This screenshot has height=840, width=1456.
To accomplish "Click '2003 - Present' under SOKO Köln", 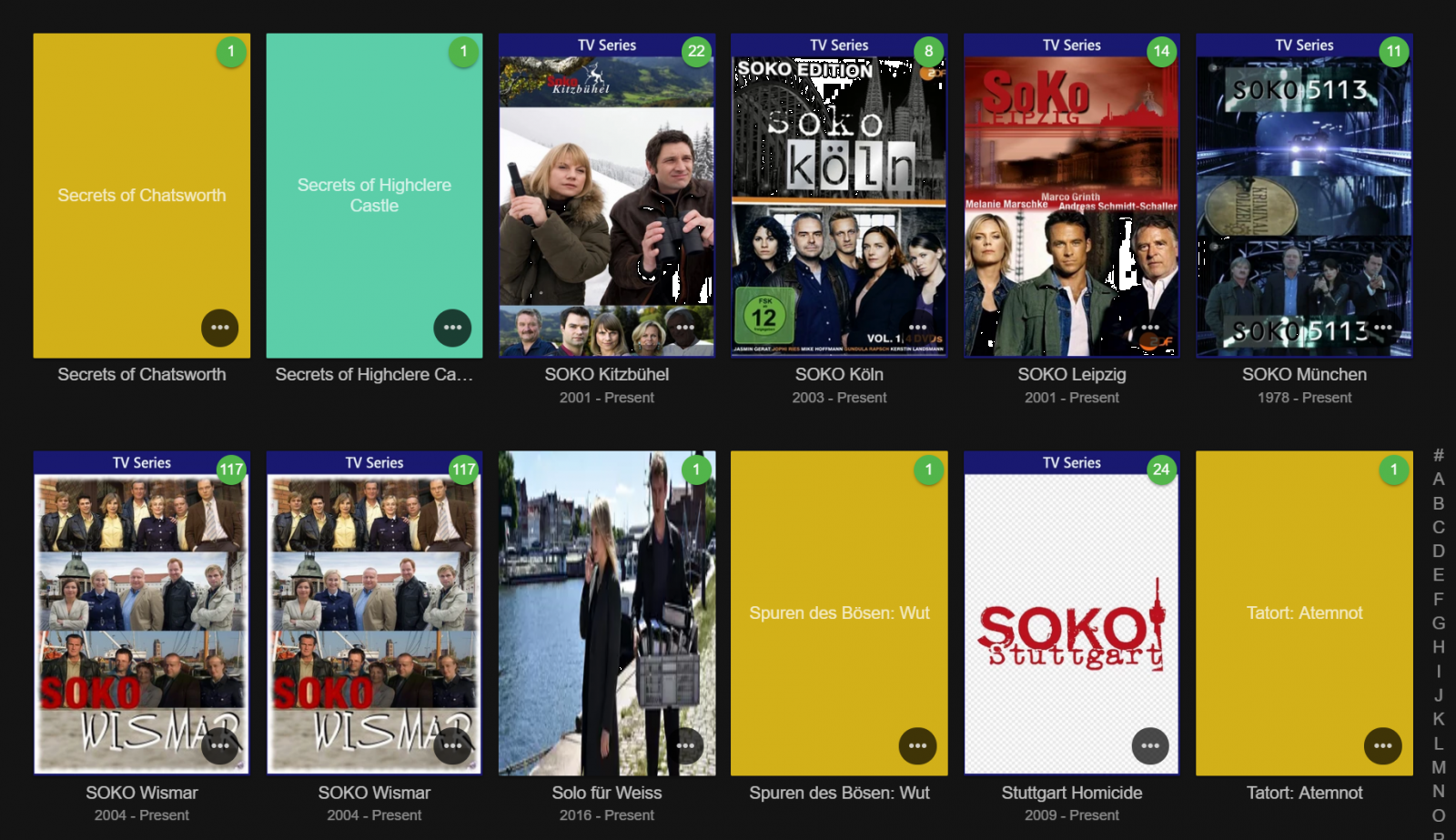I will coord(839,398).
